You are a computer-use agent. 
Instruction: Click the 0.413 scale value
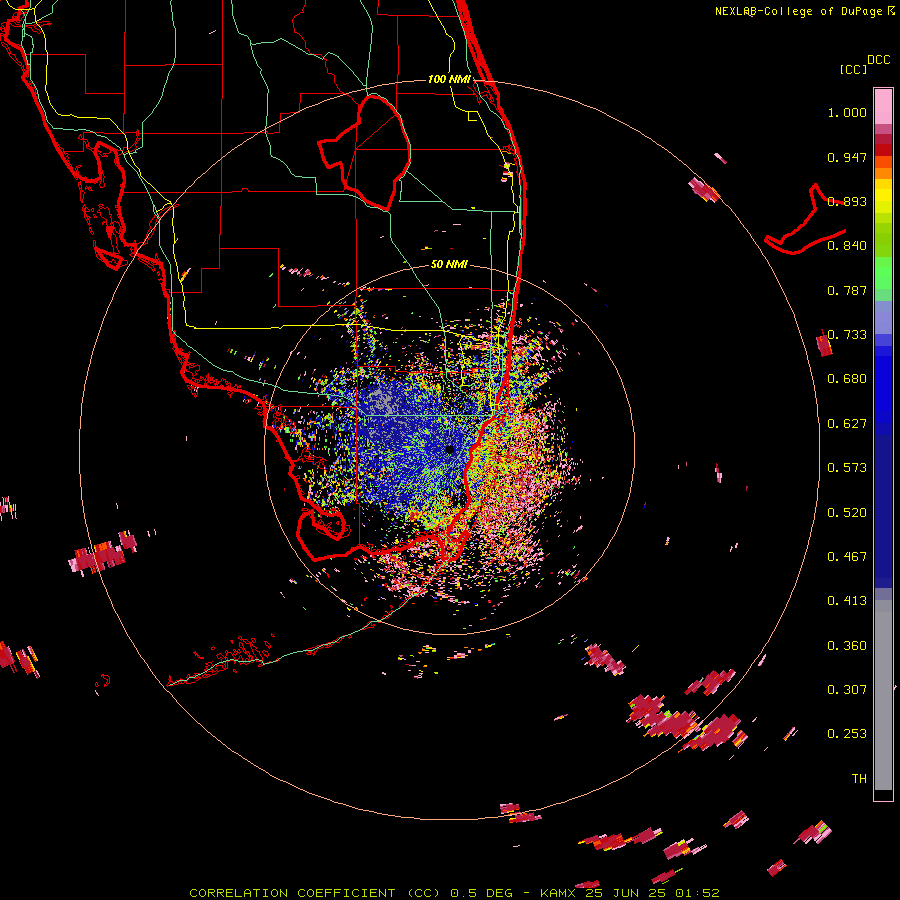(847, 600)
